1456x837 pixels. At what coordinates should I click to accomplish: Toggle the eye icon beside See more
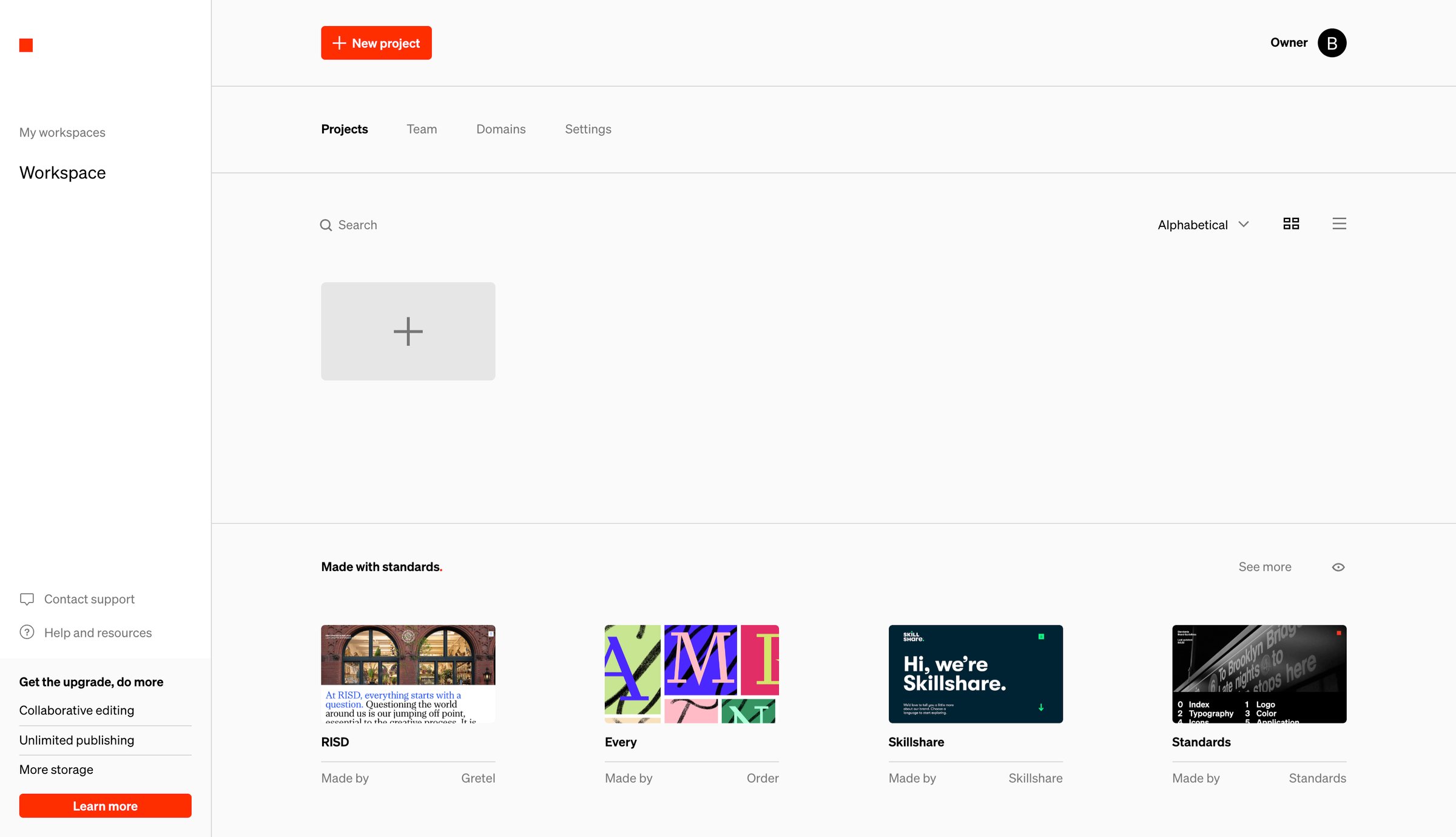[x=1338, y=567]
